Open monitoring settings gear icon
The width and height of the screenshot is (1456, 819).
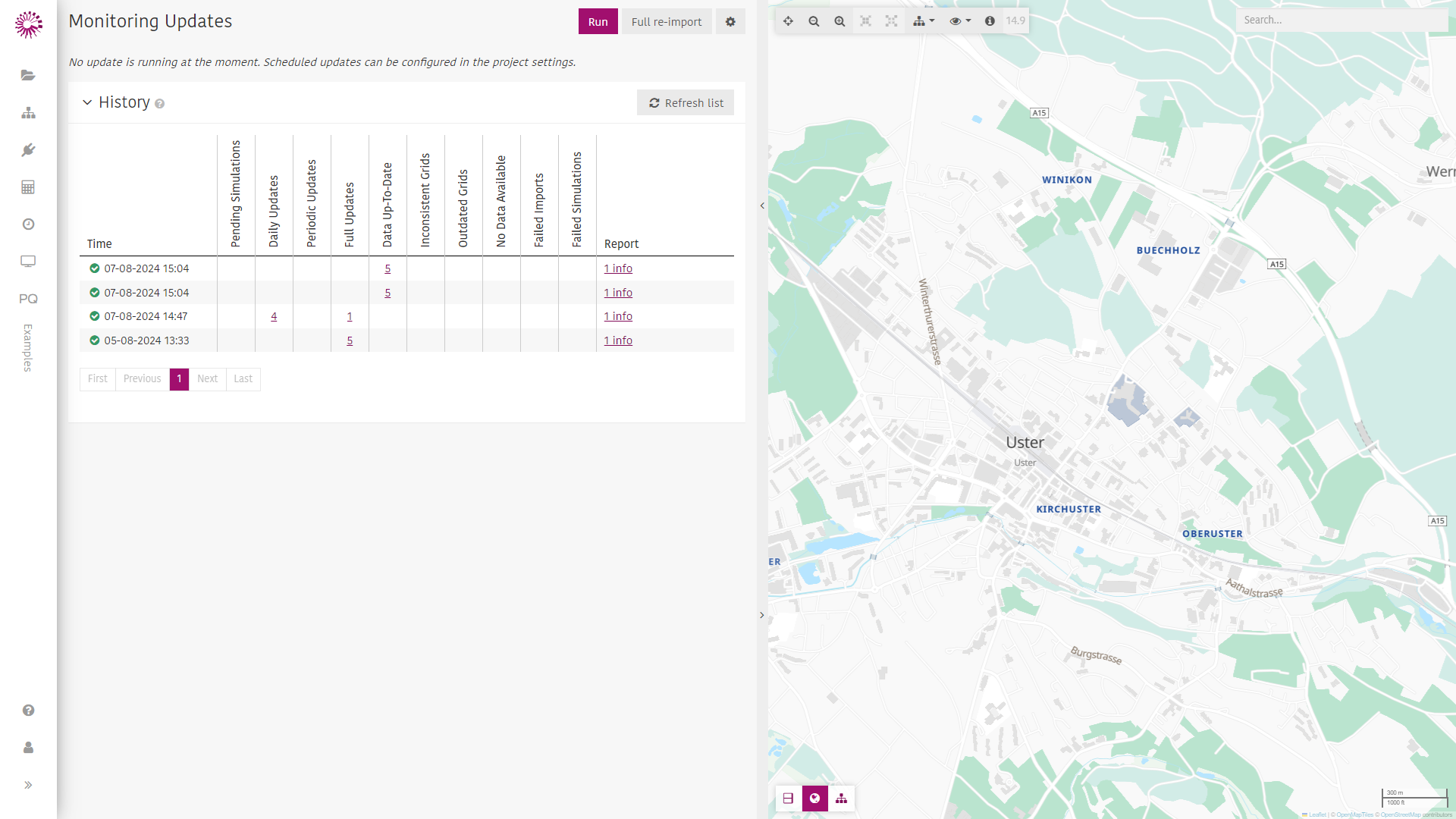(x=730, y=22)
